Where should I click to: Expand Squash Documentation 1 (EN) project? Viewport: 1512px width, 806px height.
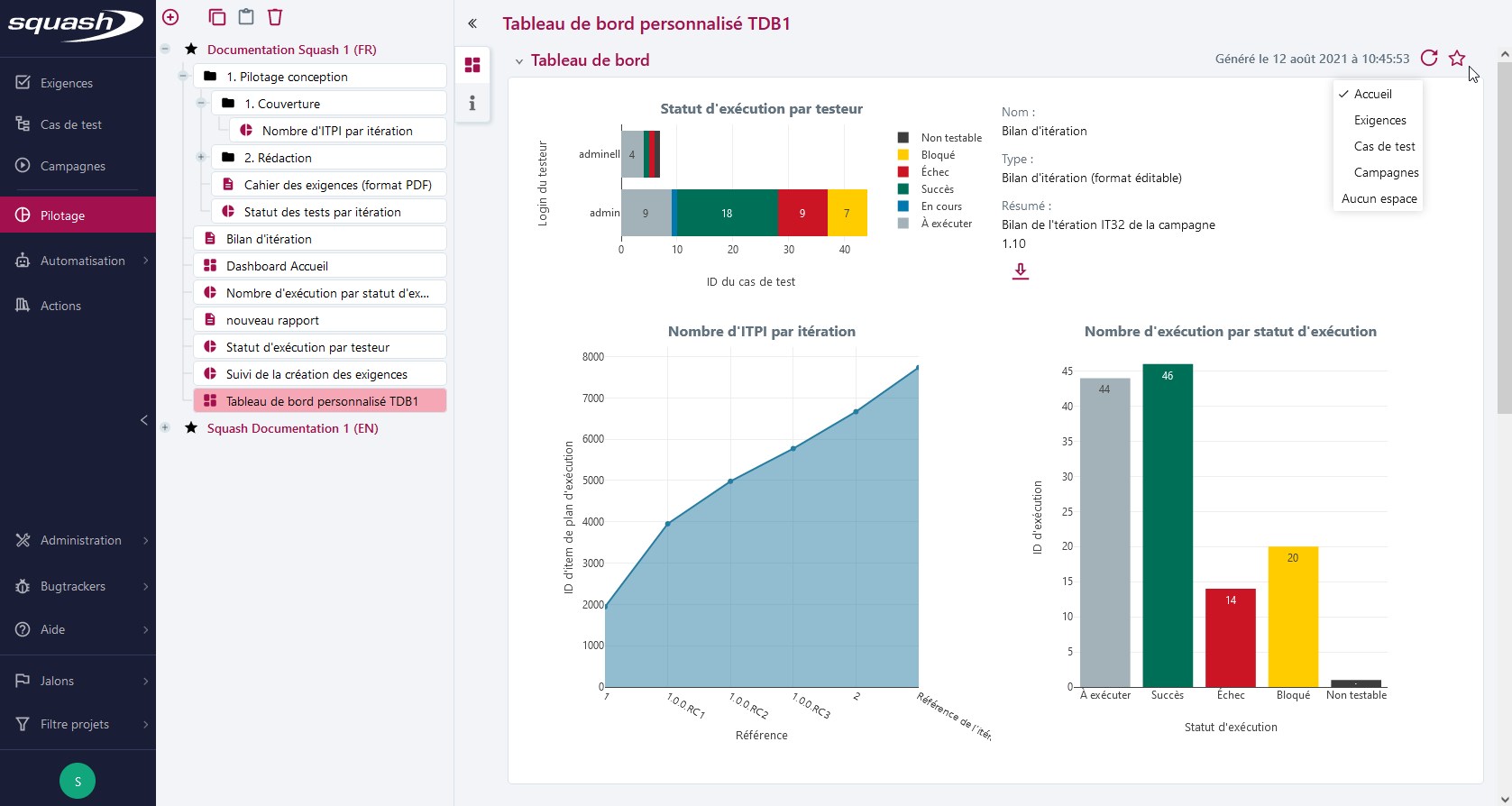point(165,428)
